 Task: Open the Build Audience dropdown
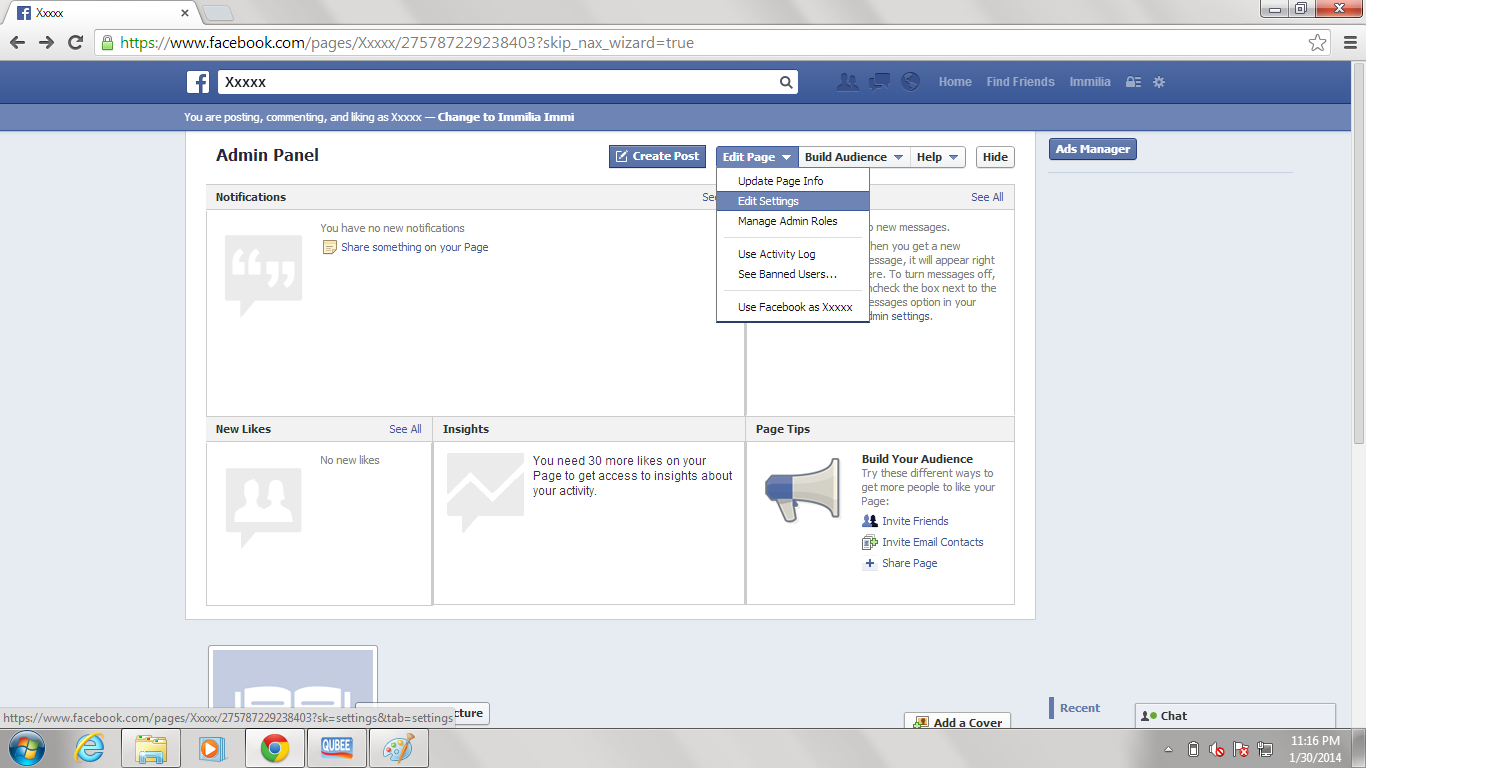point(854,157)
